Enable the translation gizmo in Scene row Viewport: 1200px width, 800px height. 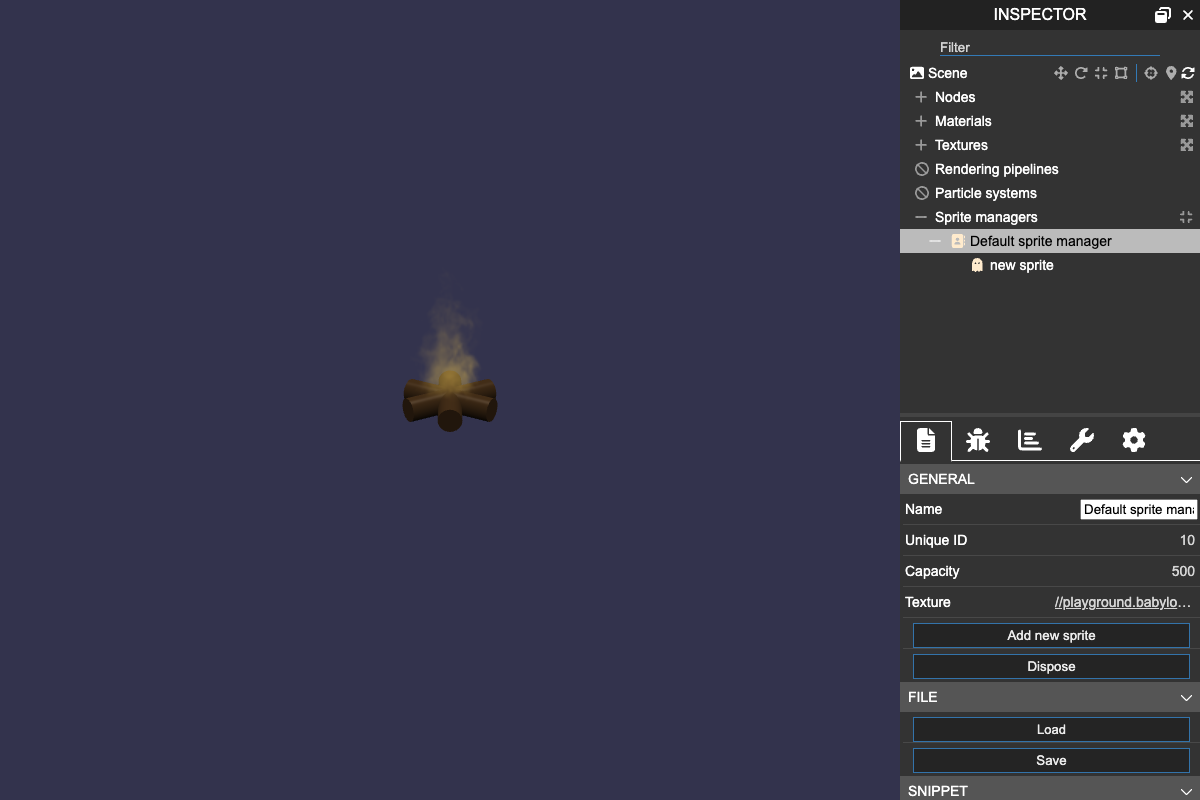tap(1060, 73)
